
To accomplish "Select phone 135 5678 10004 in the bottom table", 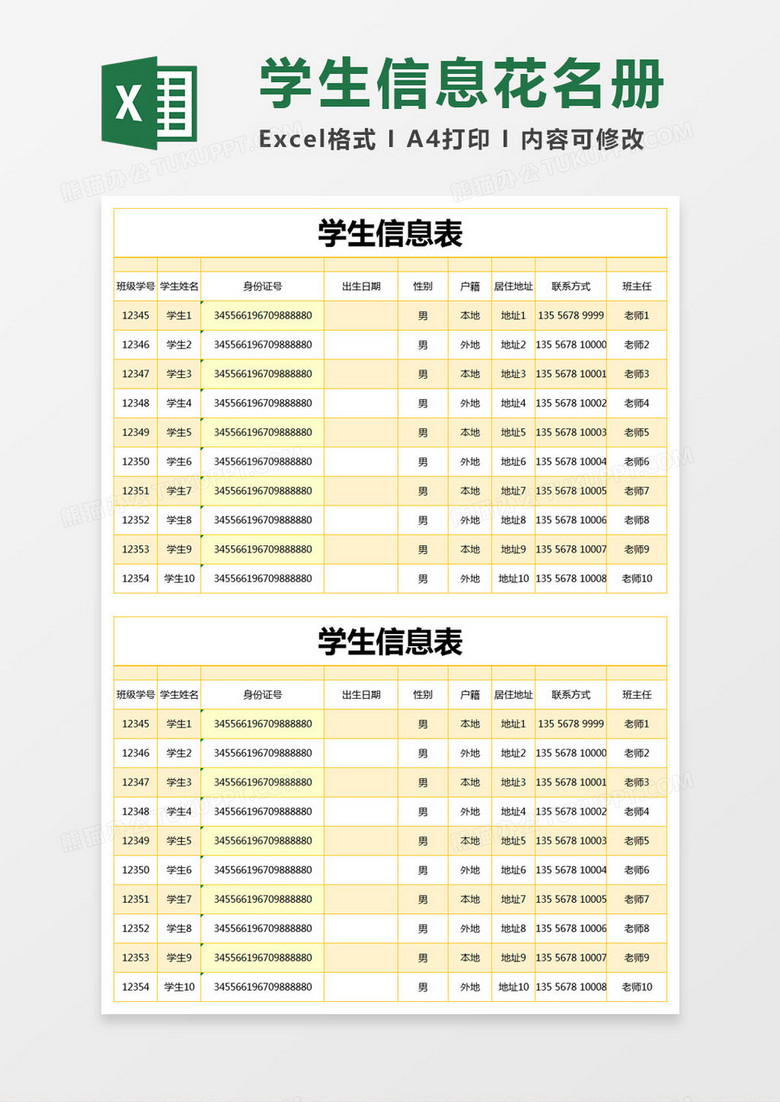I will pyautogui.click(x=571, y=870).
